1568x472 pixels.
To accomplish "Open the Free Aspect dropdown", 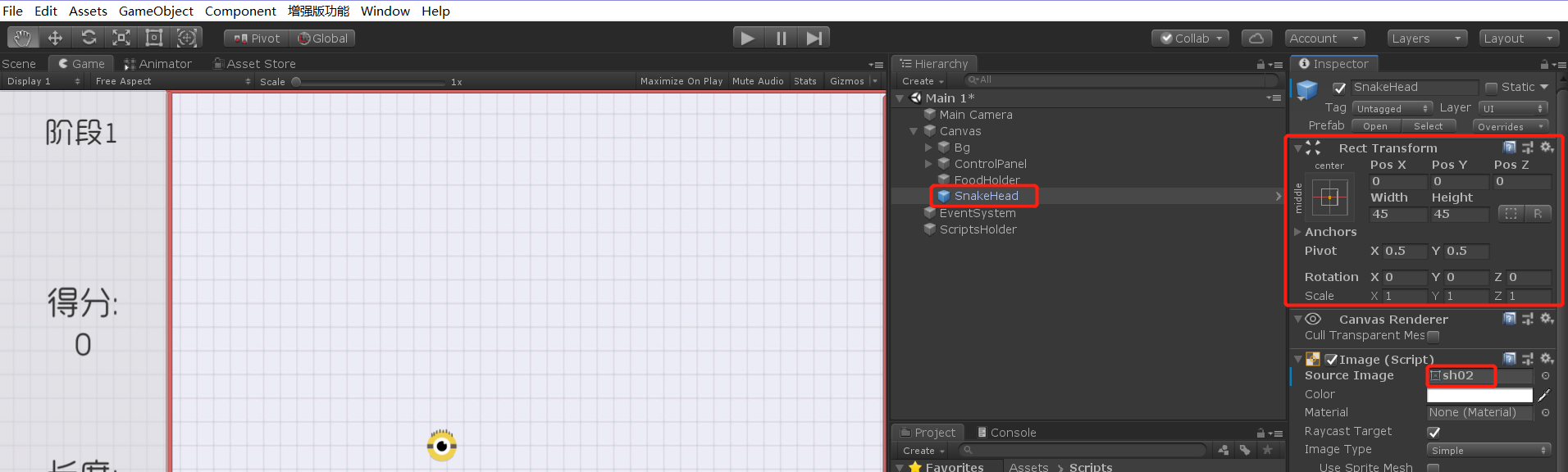I will coord(172,81).
